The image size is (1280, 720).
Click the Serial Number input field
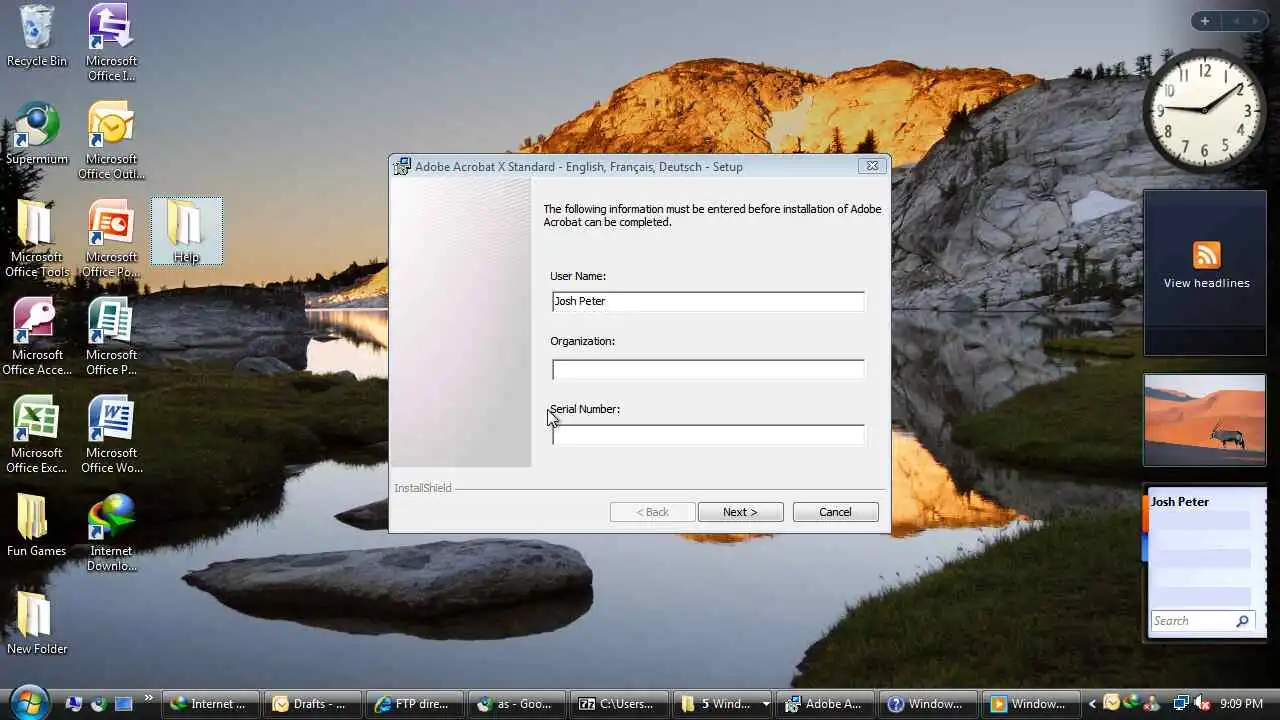click(708, 434)
